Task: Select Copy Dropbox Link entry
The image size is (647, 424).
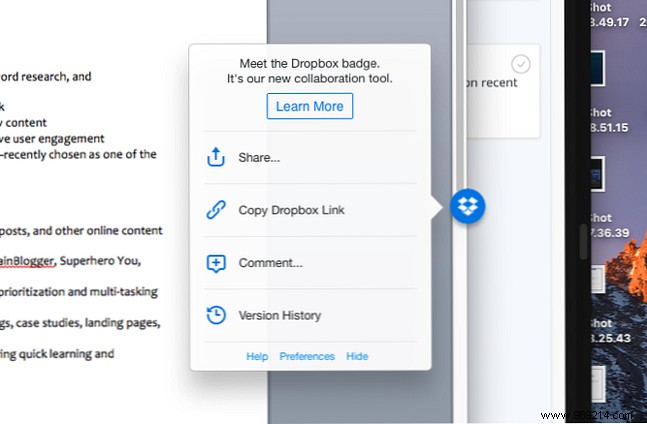Action: [x=310, y=210]
